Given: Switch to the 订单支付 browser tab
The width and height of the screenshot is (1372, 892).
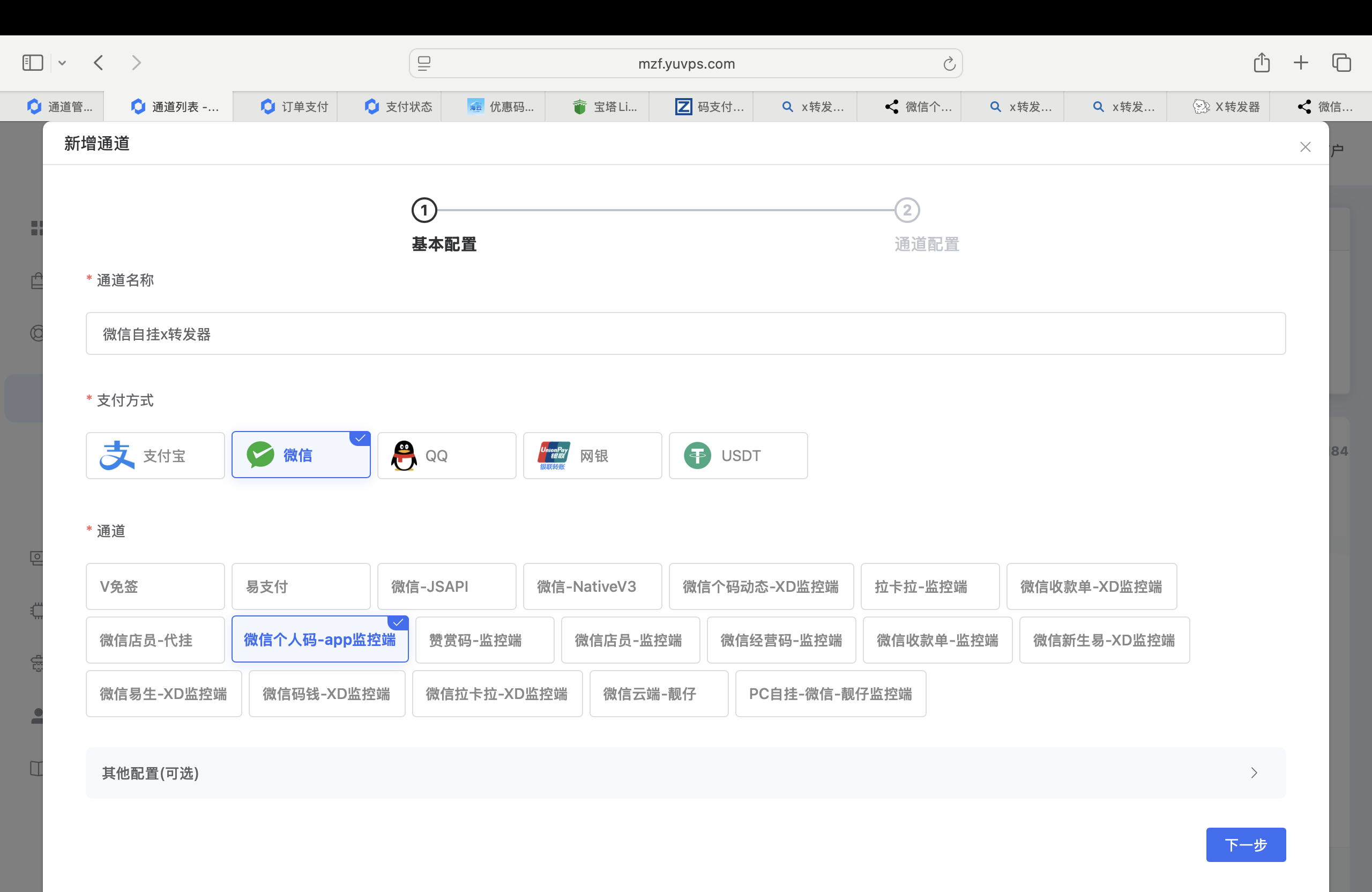Looking at the screenshot, I should pyautogui.click(x=294, y=107).
